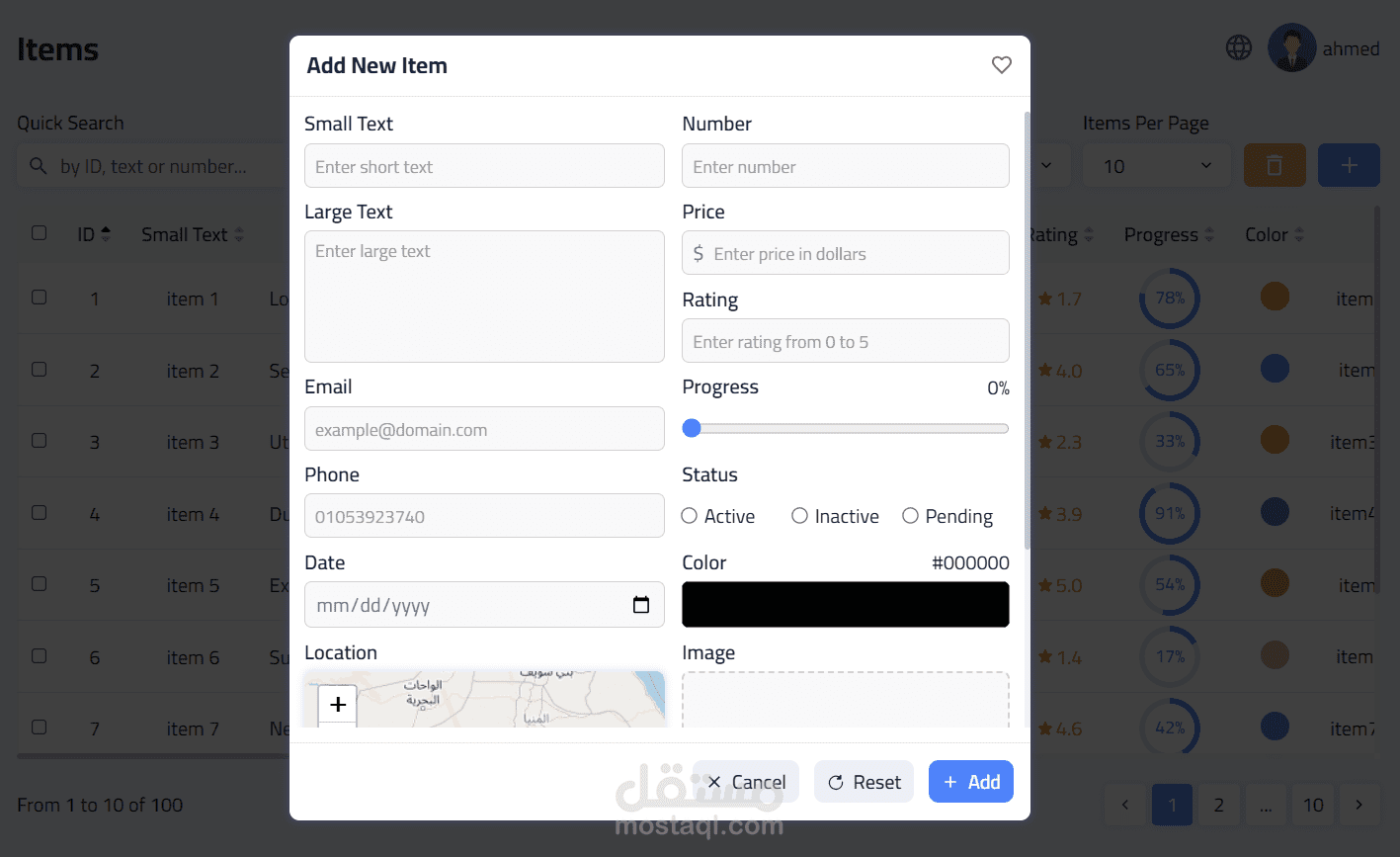This screenshot has width=1400, height=857.
Task: Go to page 2 in pagination
Action: pos(1218,805)
